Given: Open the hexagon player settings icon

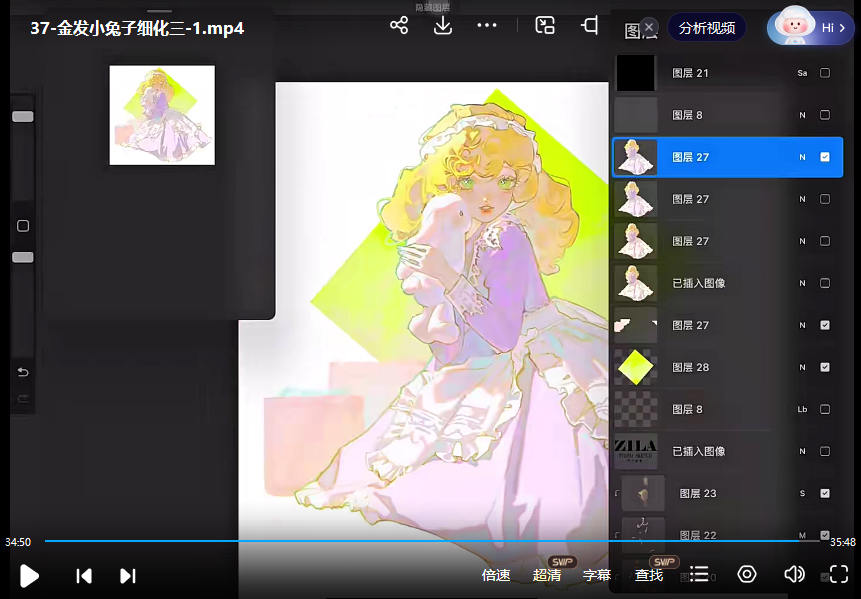Looking at the screenshot, I should pos(747,574).
